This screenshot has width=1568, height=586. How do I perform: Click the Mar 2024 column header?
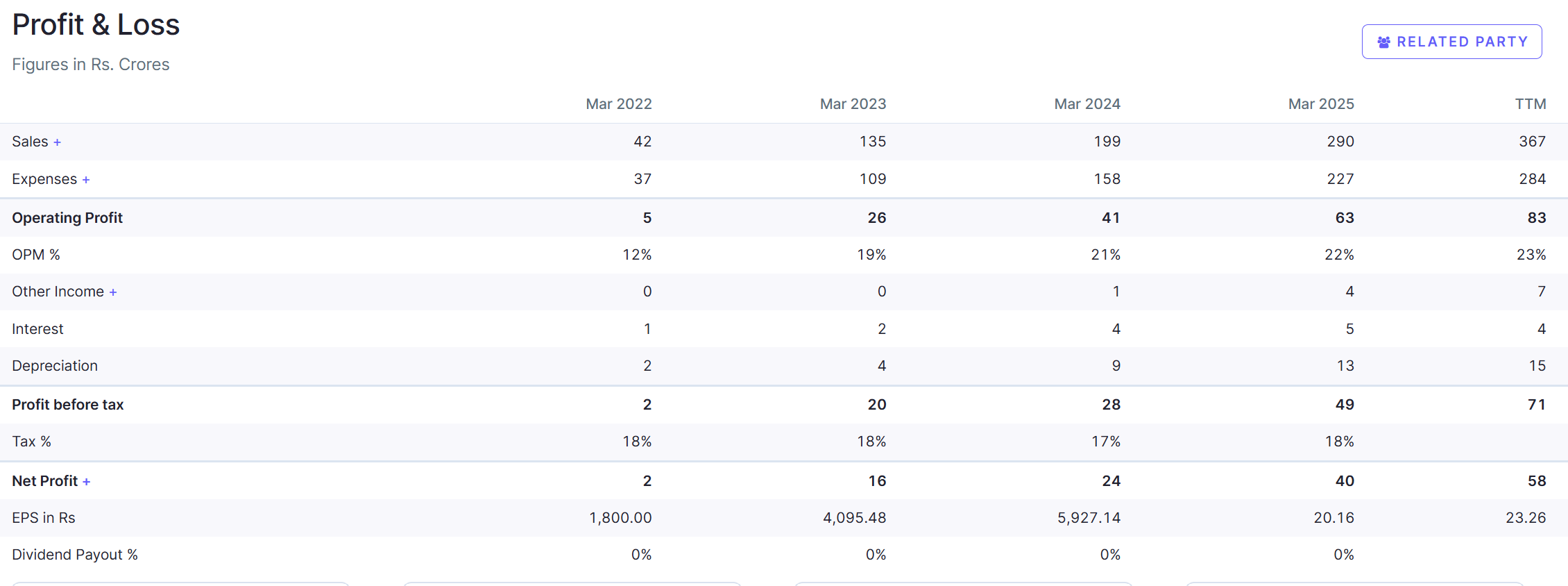[x=1086, y=104]
